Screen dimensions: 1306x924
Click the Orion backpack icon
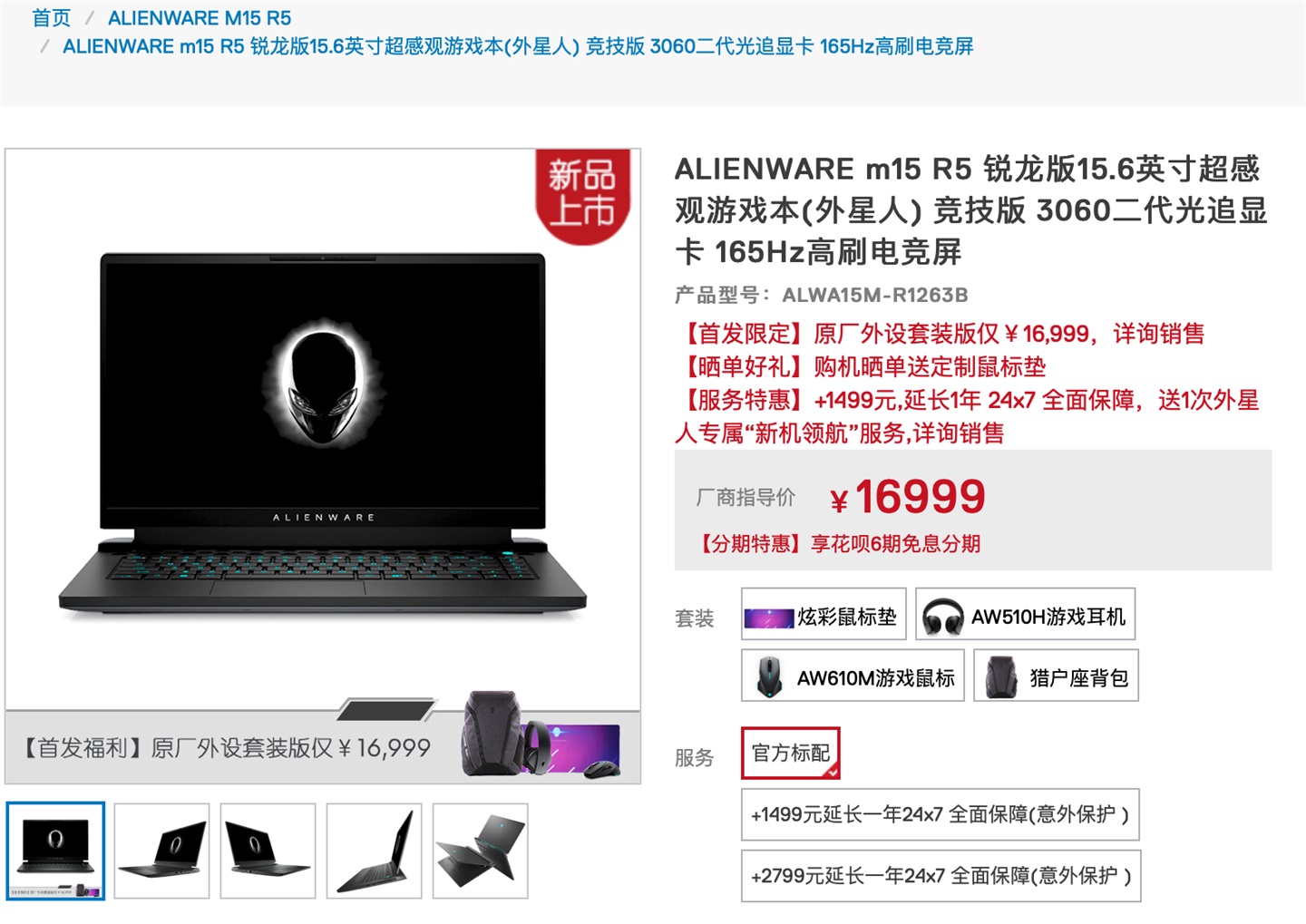(1002, 676)
